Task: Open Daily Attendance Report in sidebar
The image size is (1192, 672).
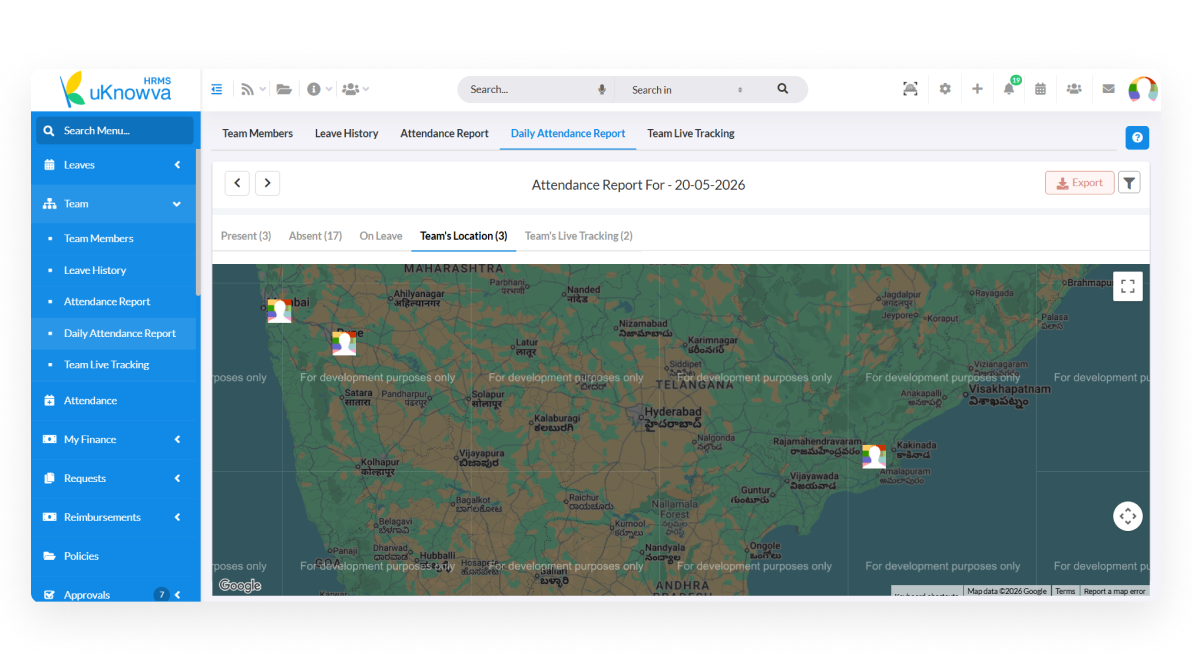Action: coord(119,333)
